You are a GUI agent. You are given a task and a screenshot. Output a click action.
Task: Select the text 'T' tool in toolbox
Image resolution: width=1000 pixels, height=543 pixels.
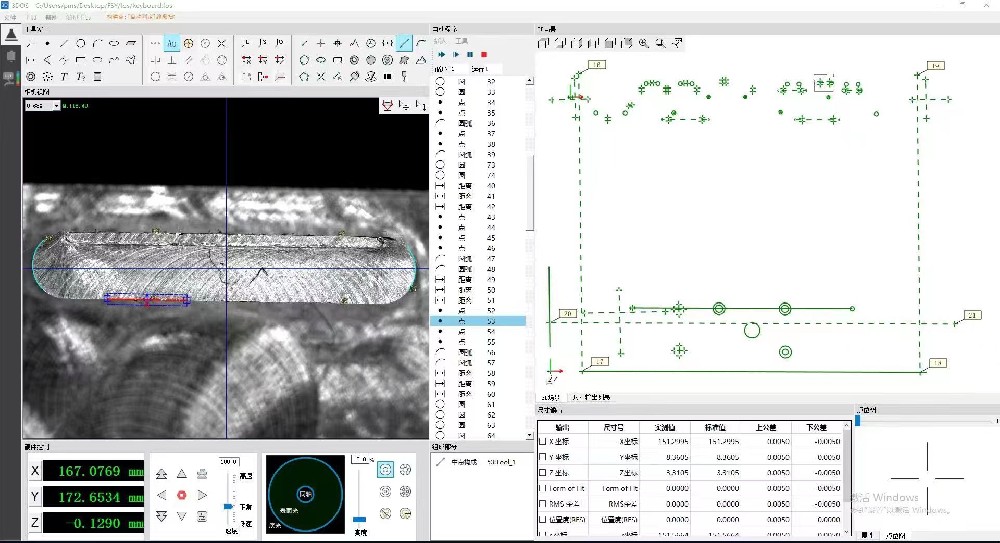point(64,76)
